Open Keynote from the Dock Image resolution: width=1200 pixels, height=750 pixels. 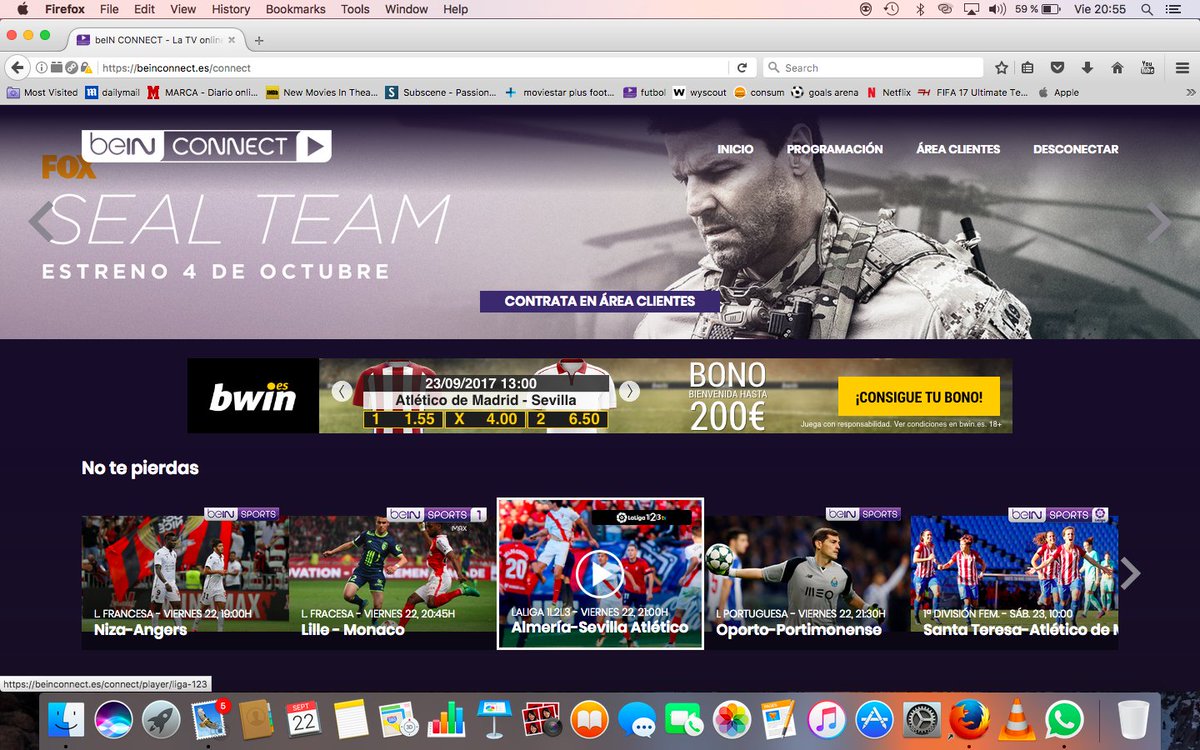coord(494,719)
